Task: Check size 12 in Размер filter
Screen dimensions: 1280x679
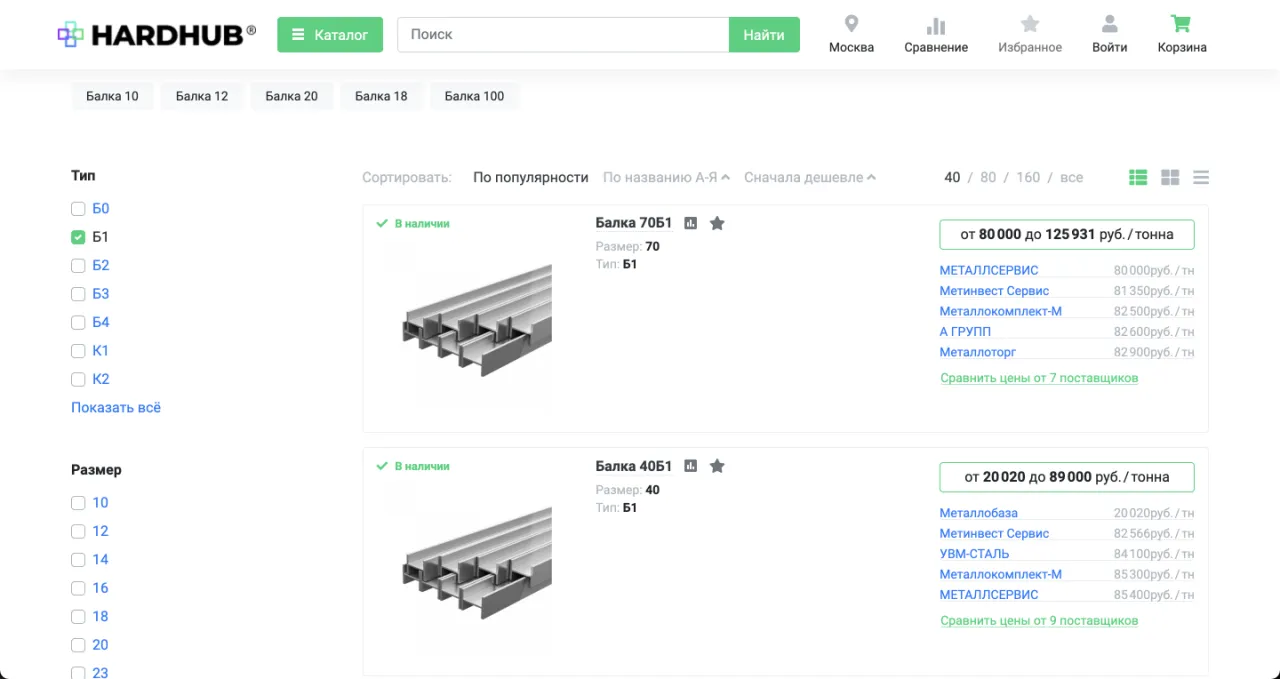Action: pyautogui.click(x=77, y=531)
